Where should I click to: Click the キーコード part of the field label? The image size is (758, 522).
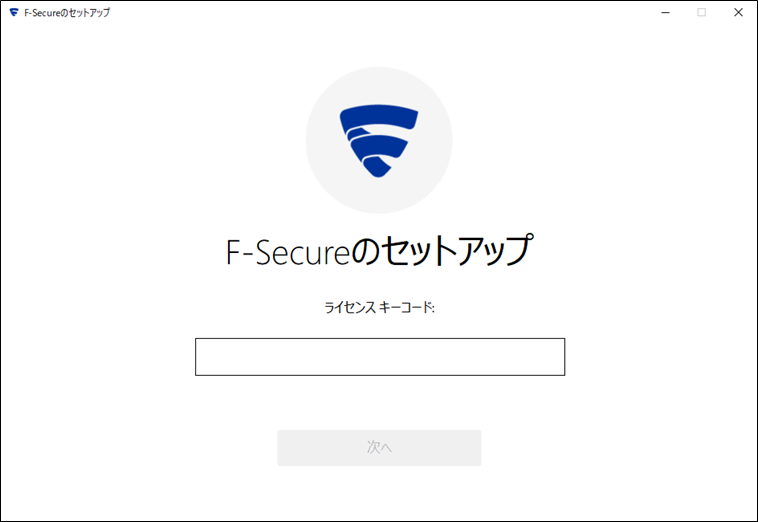tap(407, 307)
